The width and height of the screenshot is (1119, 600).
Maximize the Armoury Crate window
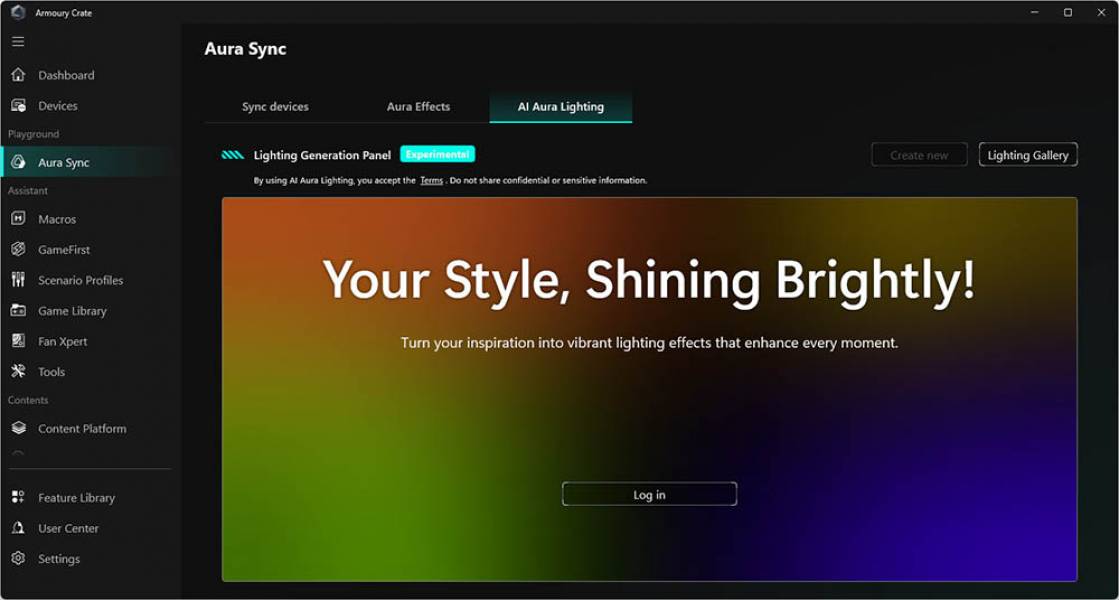click(1068, 12)
